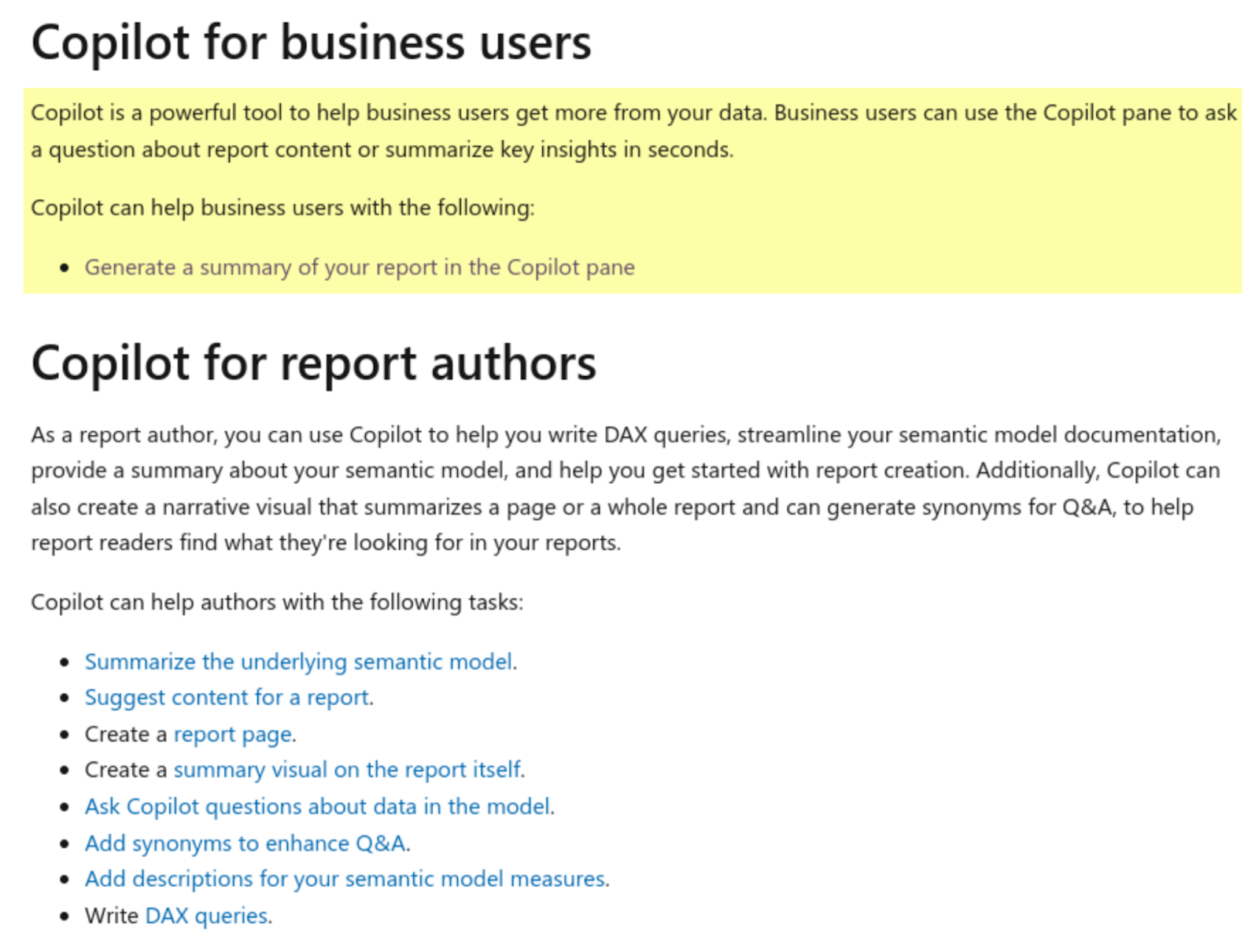1259x952 pixels.
Task: Click the "report page" hyperlink
Action: click(x=233, y=734)
